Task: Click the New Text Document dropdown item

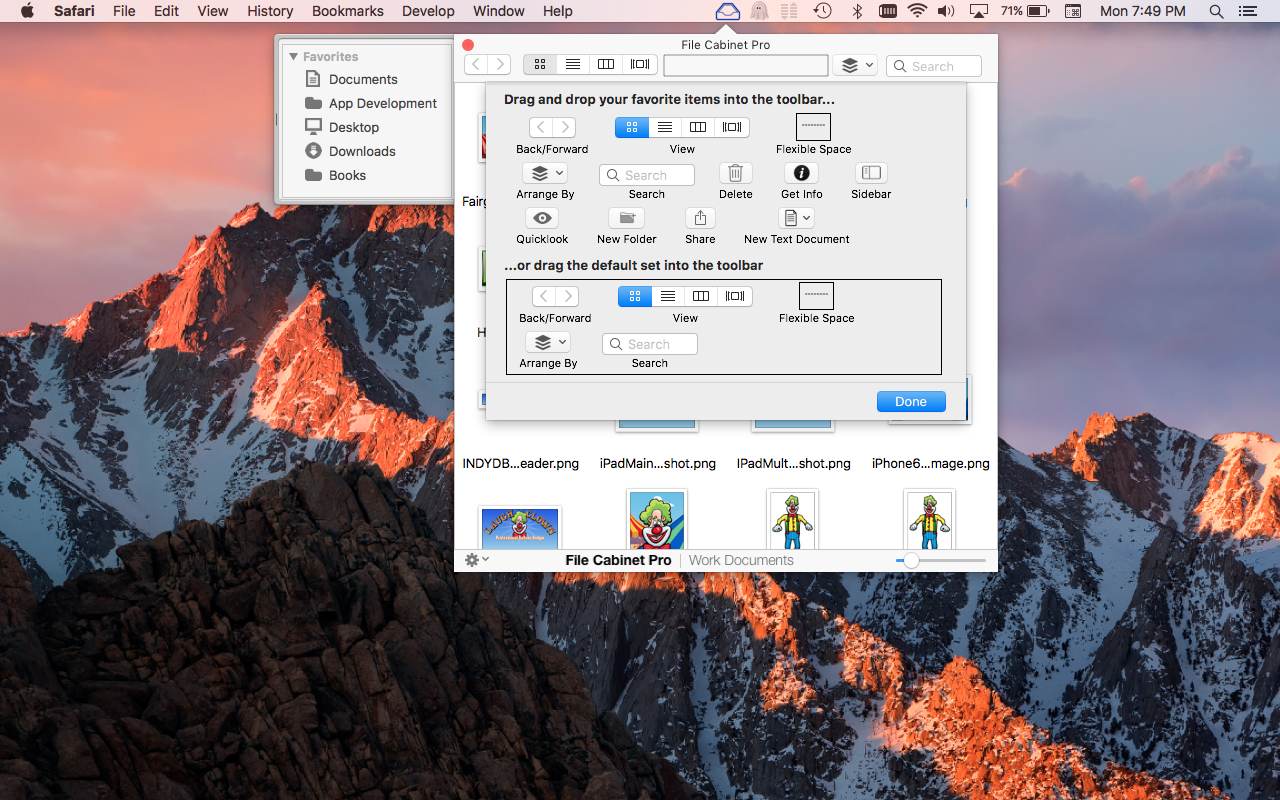Action: [x=797, y=218]
